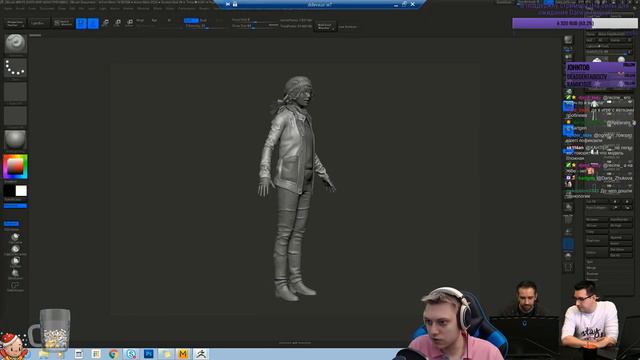Open the yellow M app on taskbar
The height and width of the screenshot is (360, 640).
click(x=183, y=354)
